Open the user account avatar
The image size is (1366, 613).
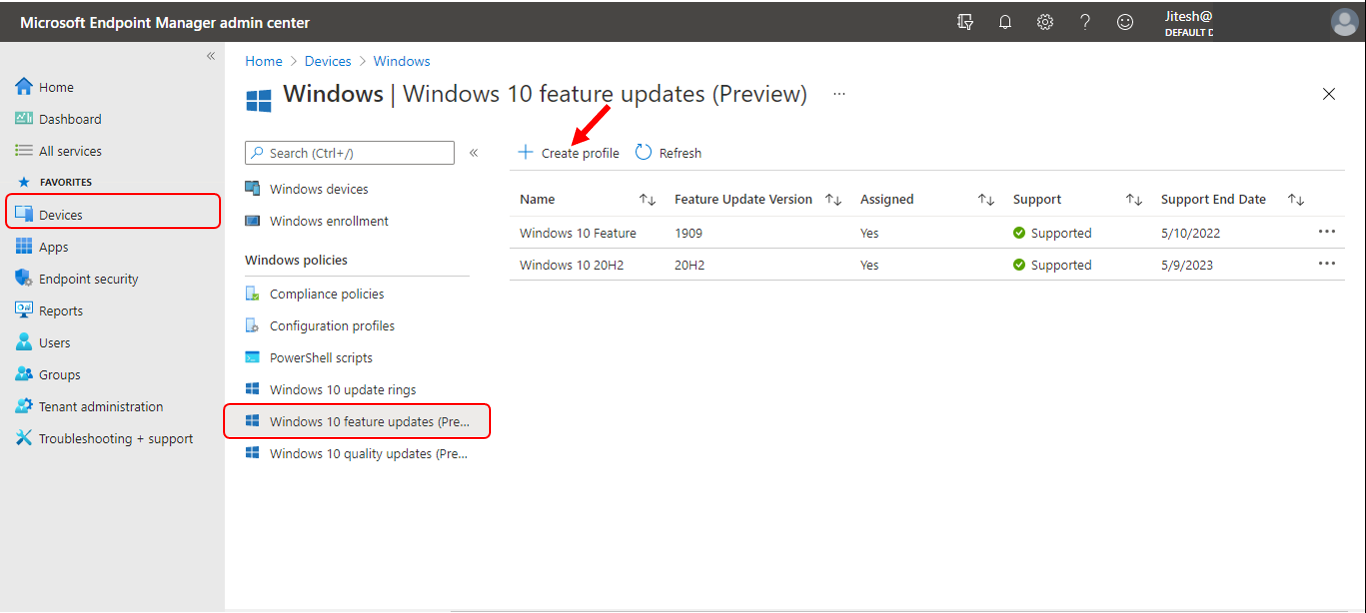1344,22
